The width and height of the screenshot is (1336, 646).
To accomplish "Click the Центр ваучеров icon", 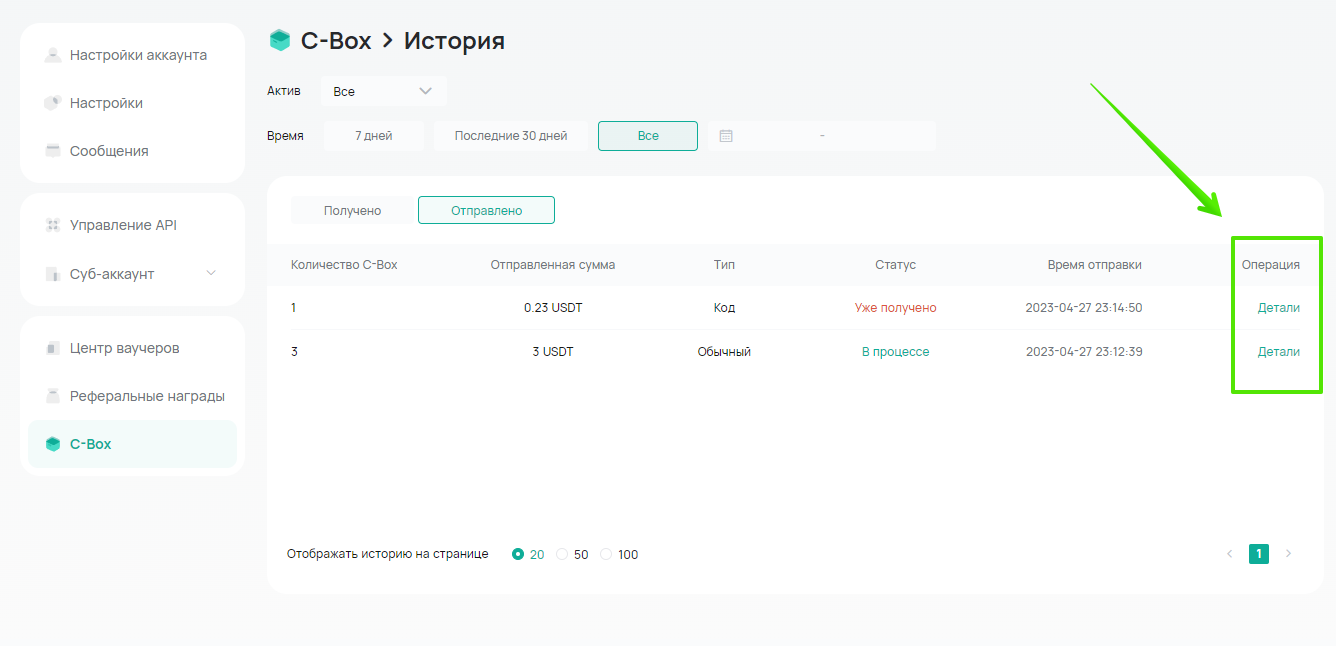I will pyautogui.click(x=53, y=348).
